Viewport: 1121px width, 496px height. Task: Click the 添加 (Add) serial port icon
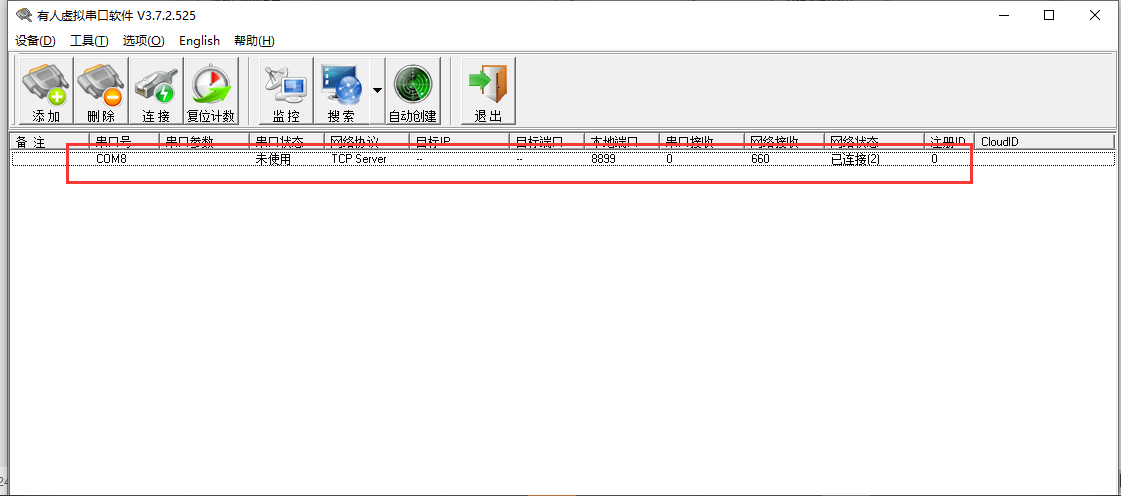[46, 91]
